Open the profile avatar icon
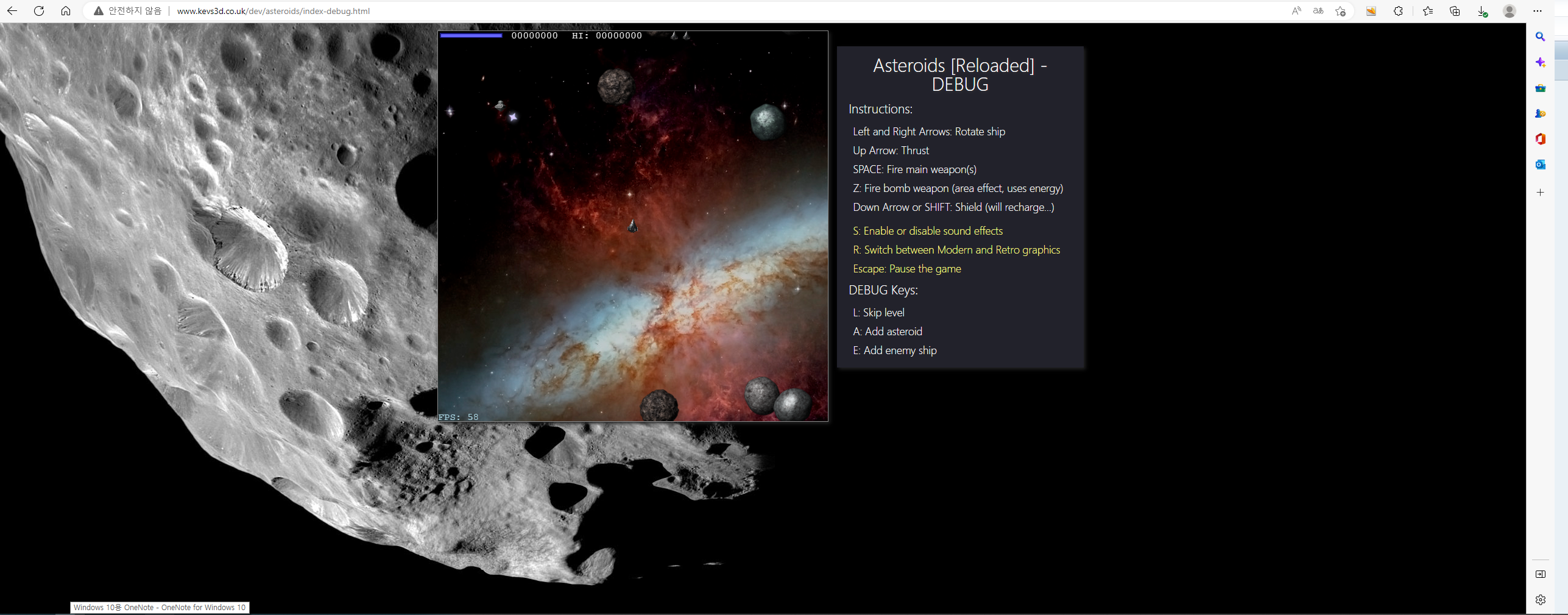This screenshot has height=615, width=1568. pos(1510,11)
